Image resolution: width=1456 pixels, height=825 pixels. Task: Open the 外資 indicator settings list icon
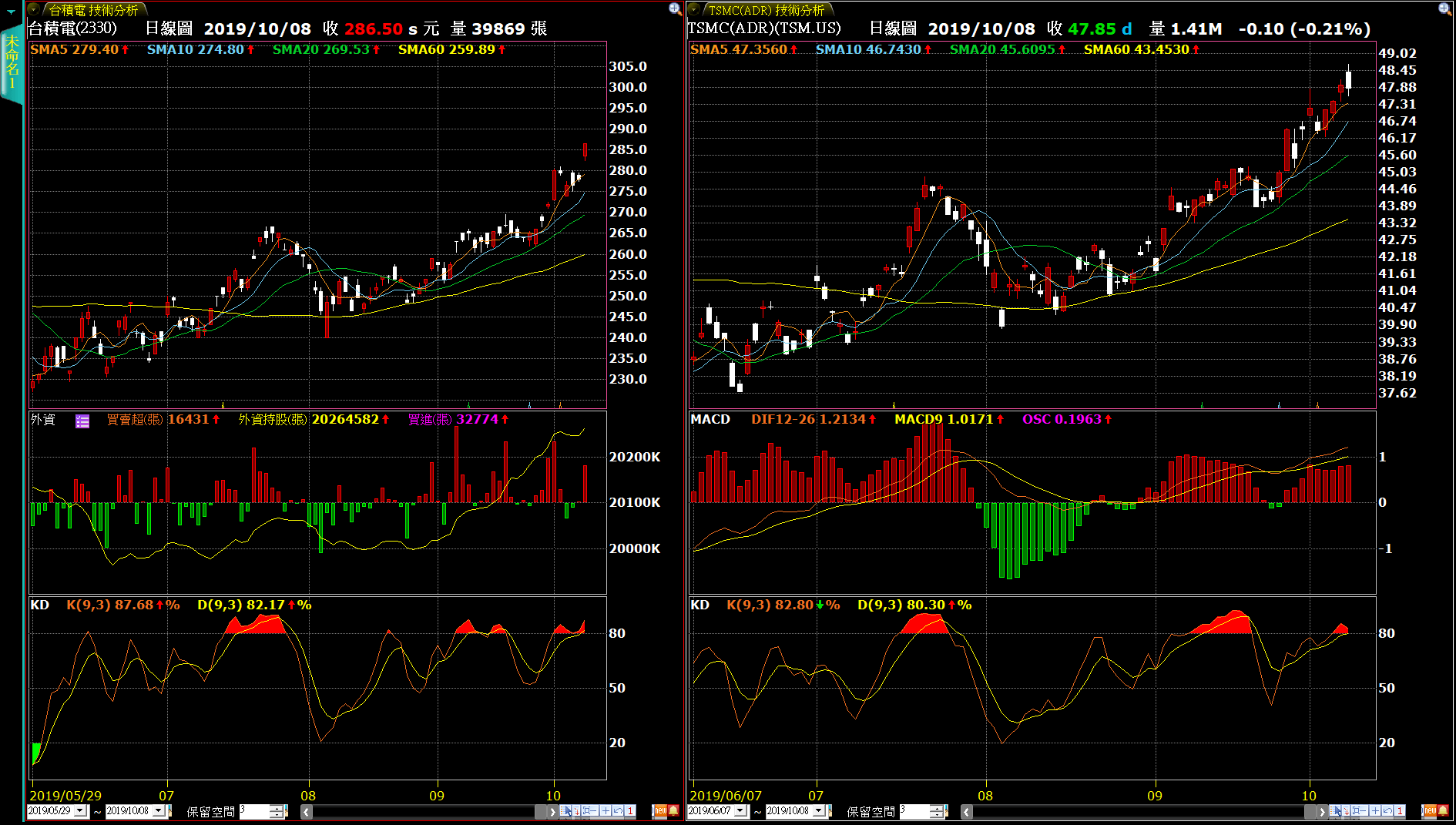coord(82,421)
